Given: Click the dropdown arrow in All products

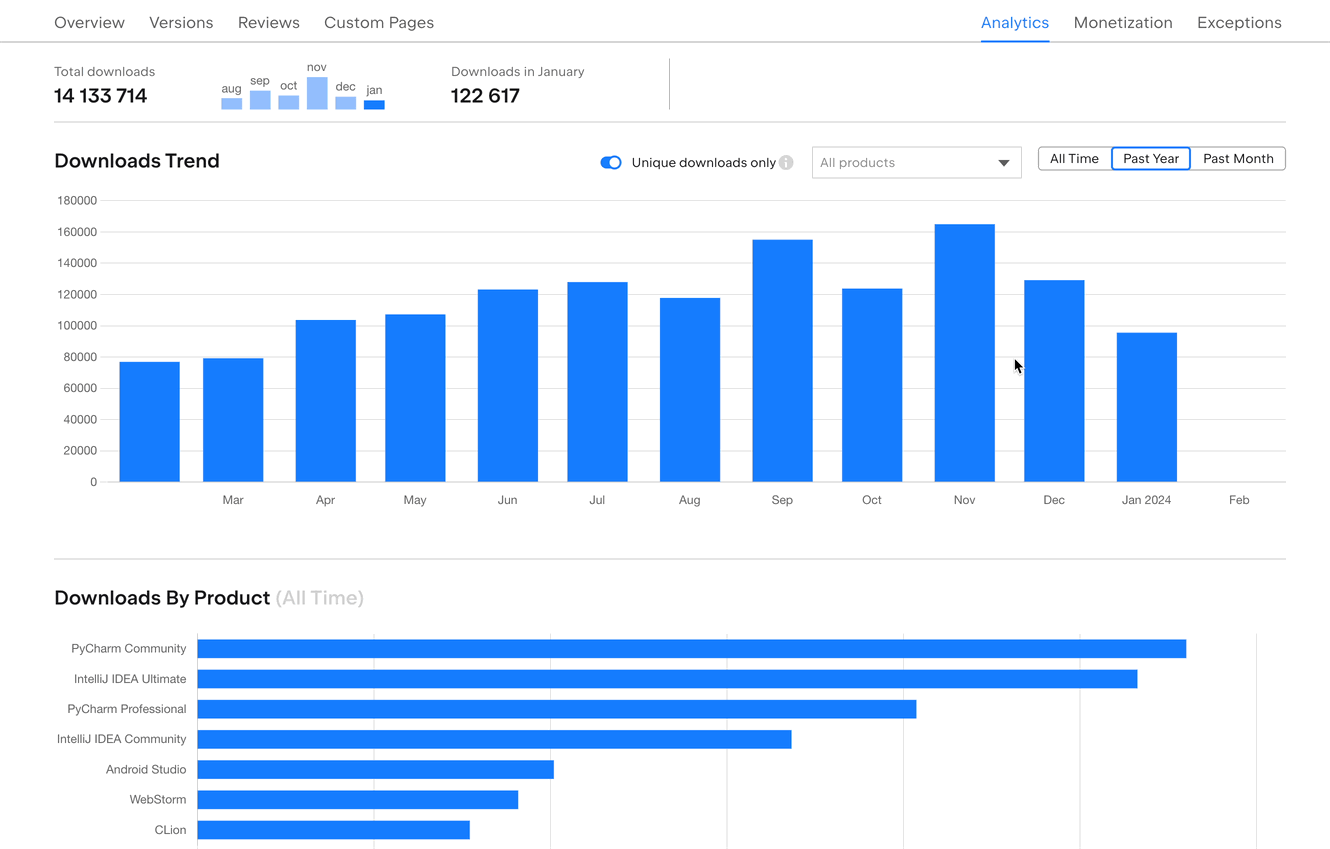Looking at the screenshot, I should 1003,163.
